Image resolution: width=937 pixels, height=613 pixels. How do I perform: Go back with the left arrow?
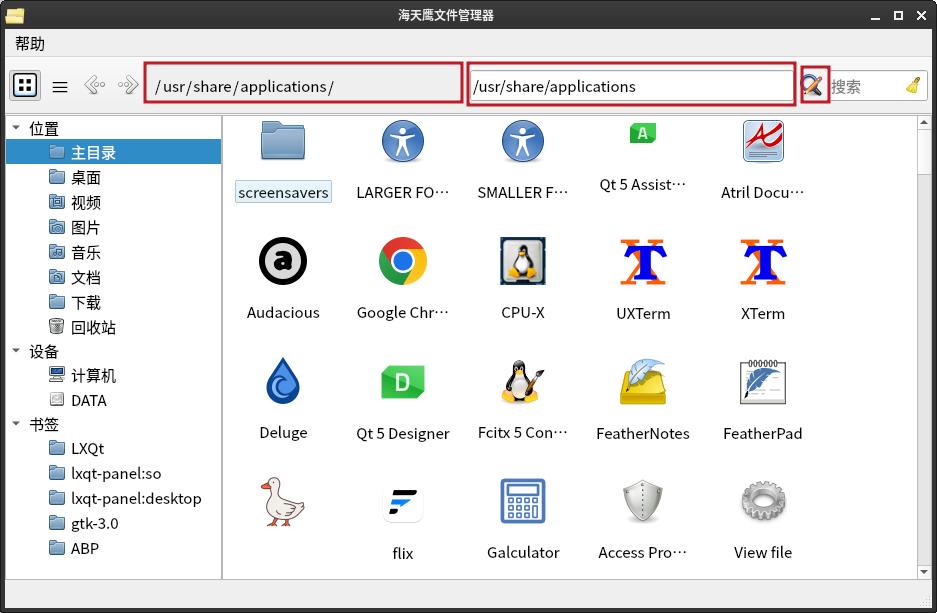tap(94, 85)
